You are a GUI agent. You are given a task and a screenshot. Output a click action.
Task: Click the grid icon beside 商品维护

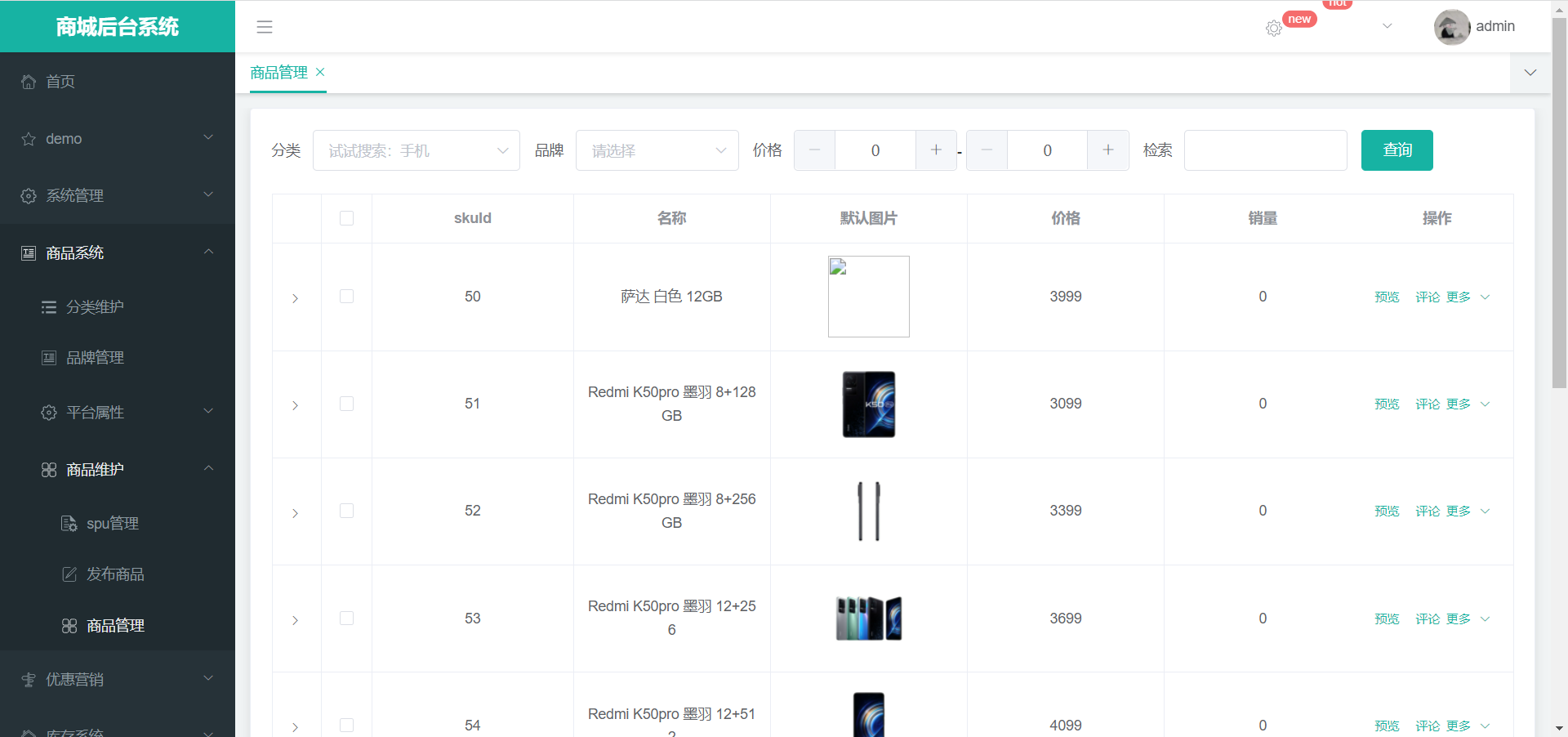click(49, 470)
